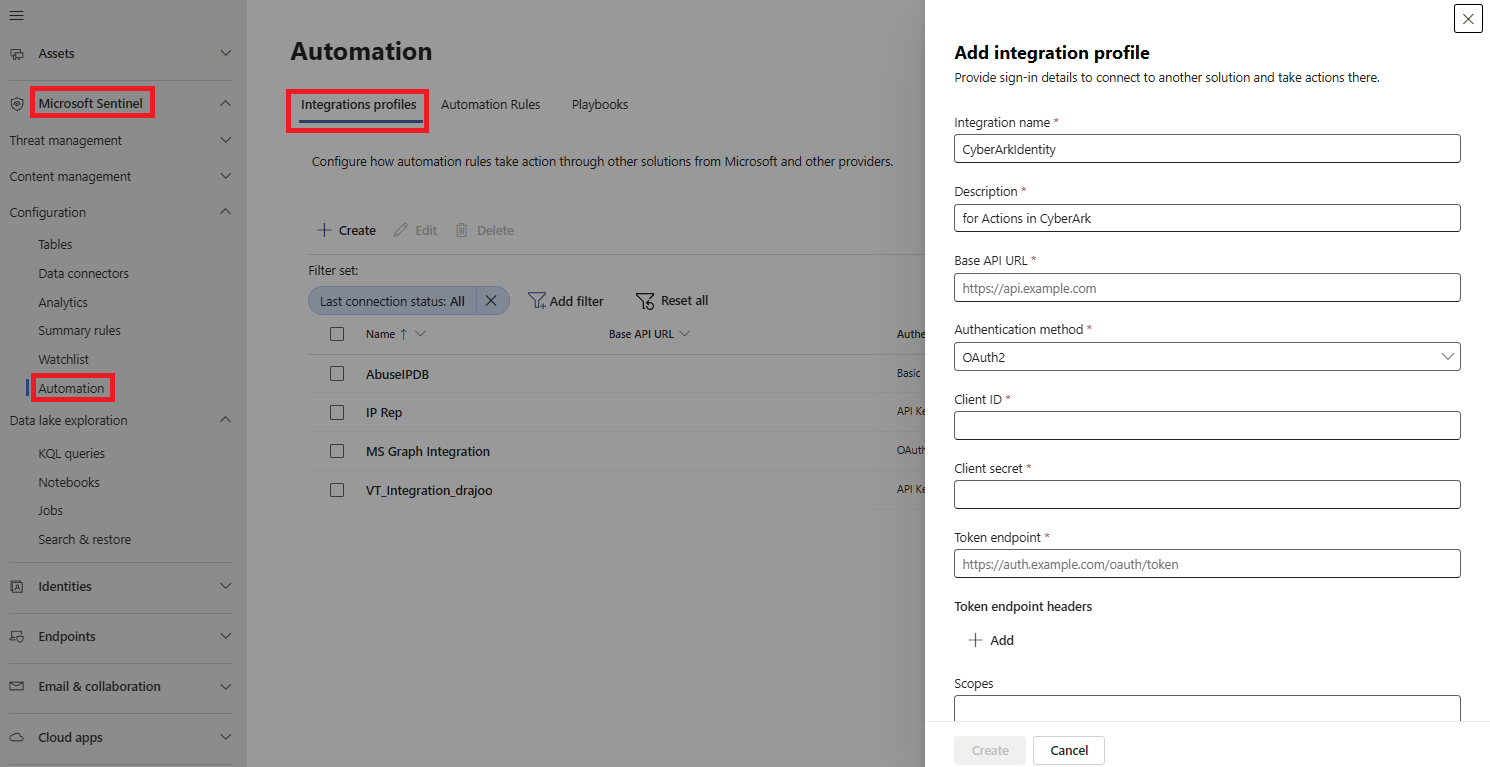Click the Base API URL field
This screenshot has height=767, width=1490.
coord(1207,288)
